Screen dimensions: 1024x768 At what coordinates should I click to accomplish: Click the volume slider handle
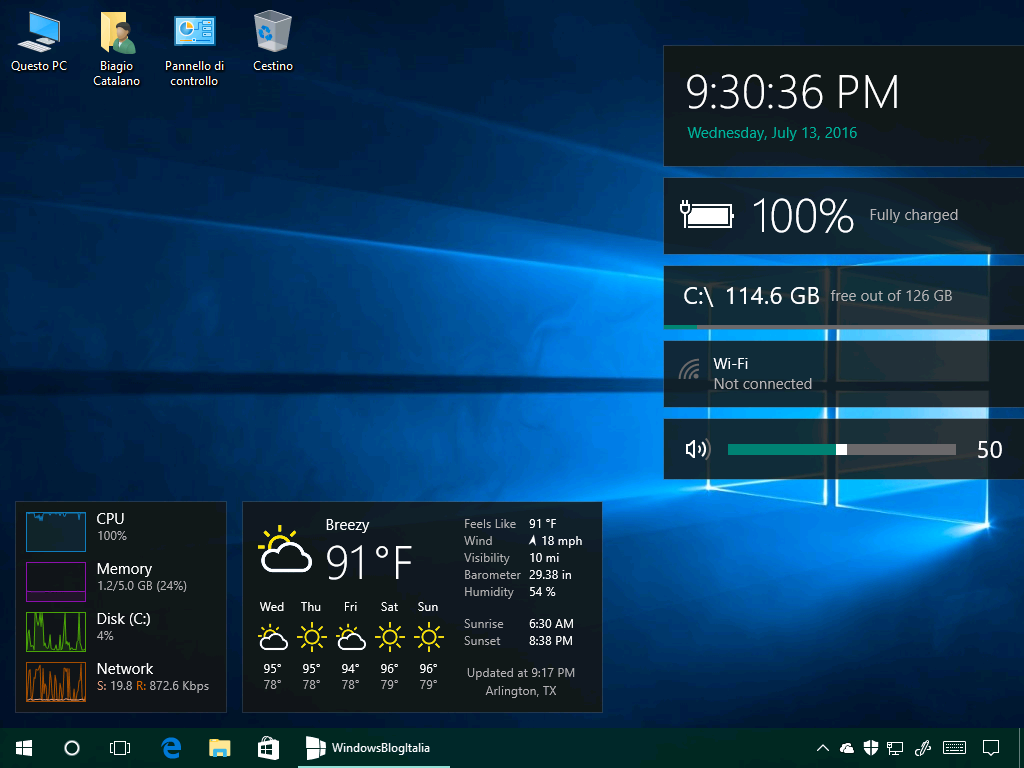(842, 449)
